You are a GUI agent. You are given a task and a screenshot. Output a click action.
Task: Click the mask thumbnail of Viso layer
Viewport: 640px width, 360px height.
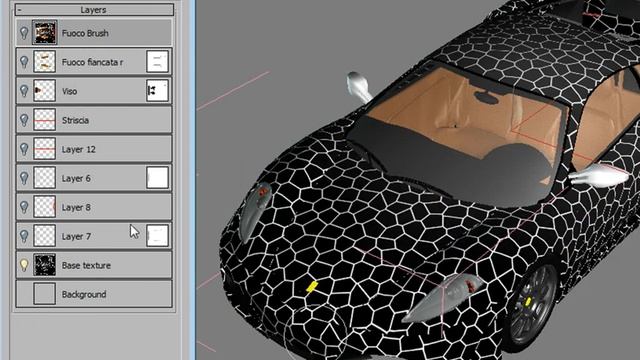click(x=158, y=91)
